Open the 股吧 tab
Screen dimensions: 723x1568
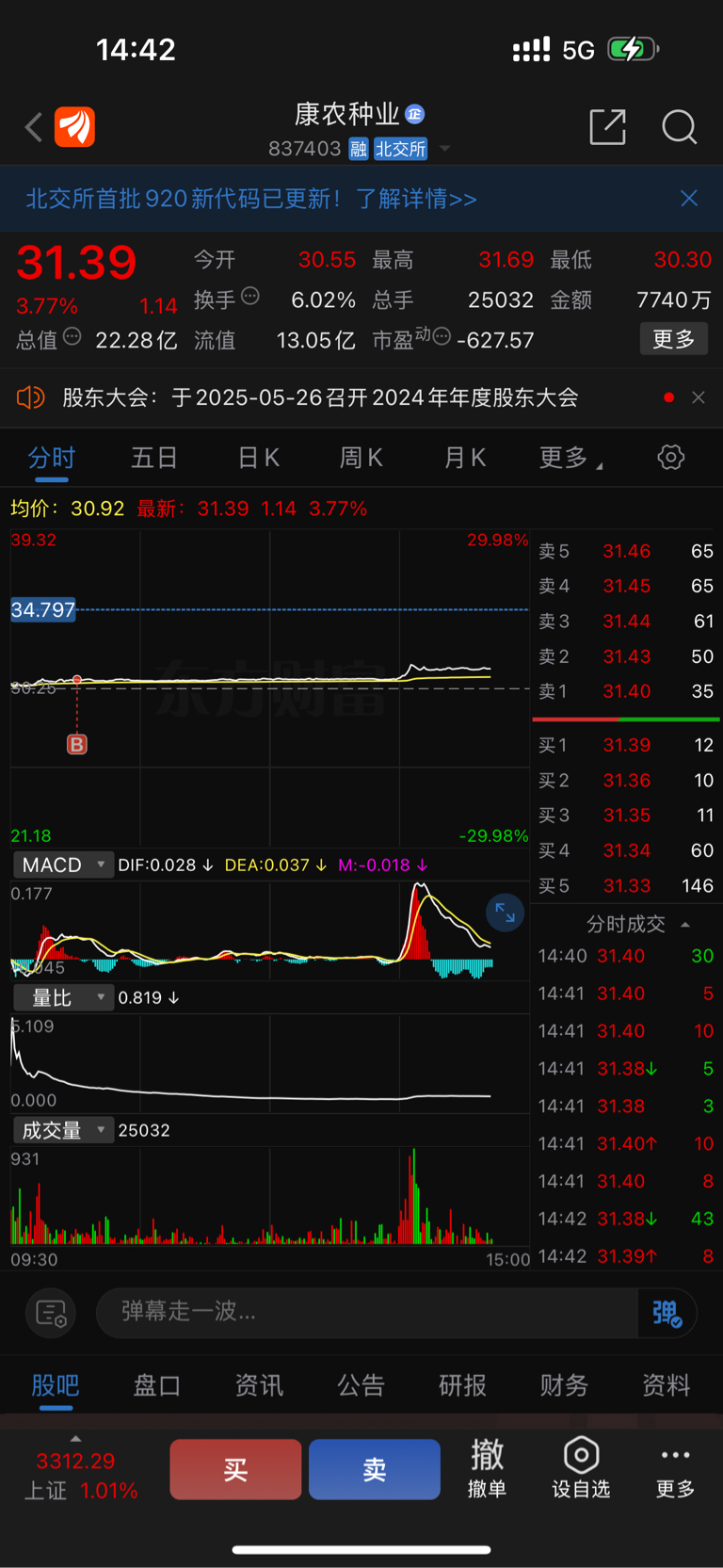pyautogui.click(x=56, y=1385)
